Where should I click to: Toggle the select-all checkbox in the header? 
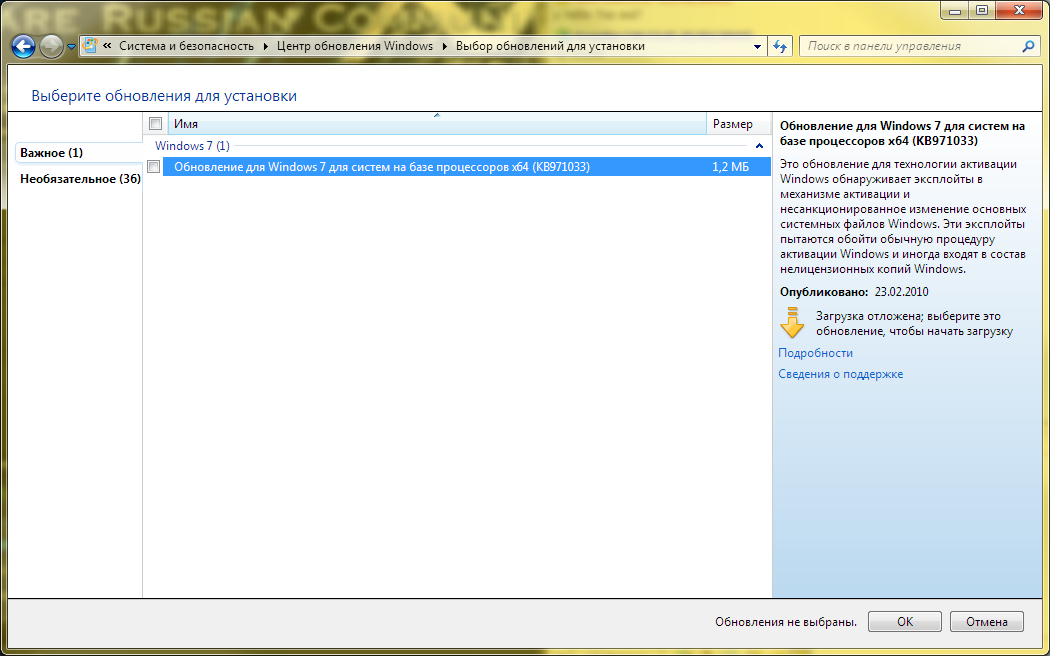point(155,124)
